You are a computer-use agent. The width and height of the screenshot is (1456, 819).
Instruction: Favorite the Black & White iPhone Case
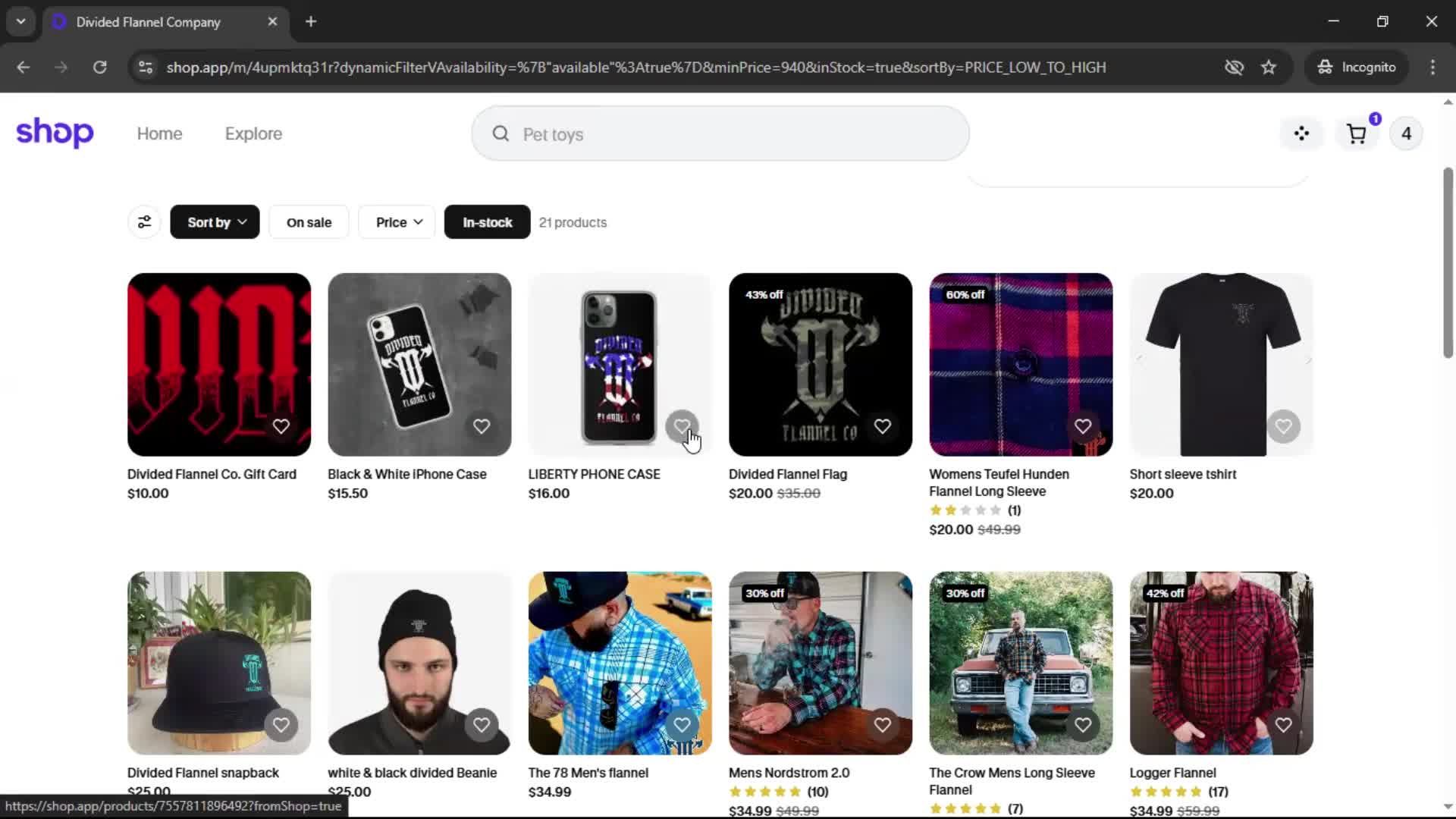(x=482, y=426)
